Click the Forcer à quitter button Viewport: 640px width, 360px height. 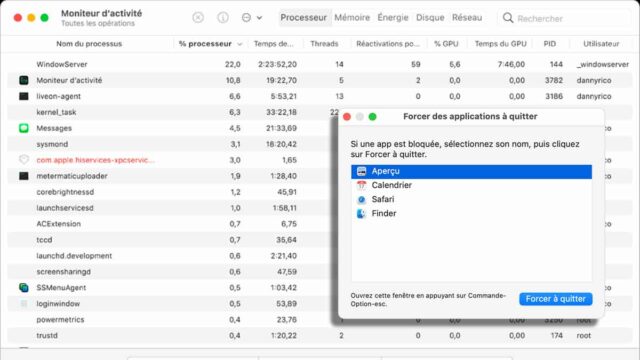coord(556,299)
